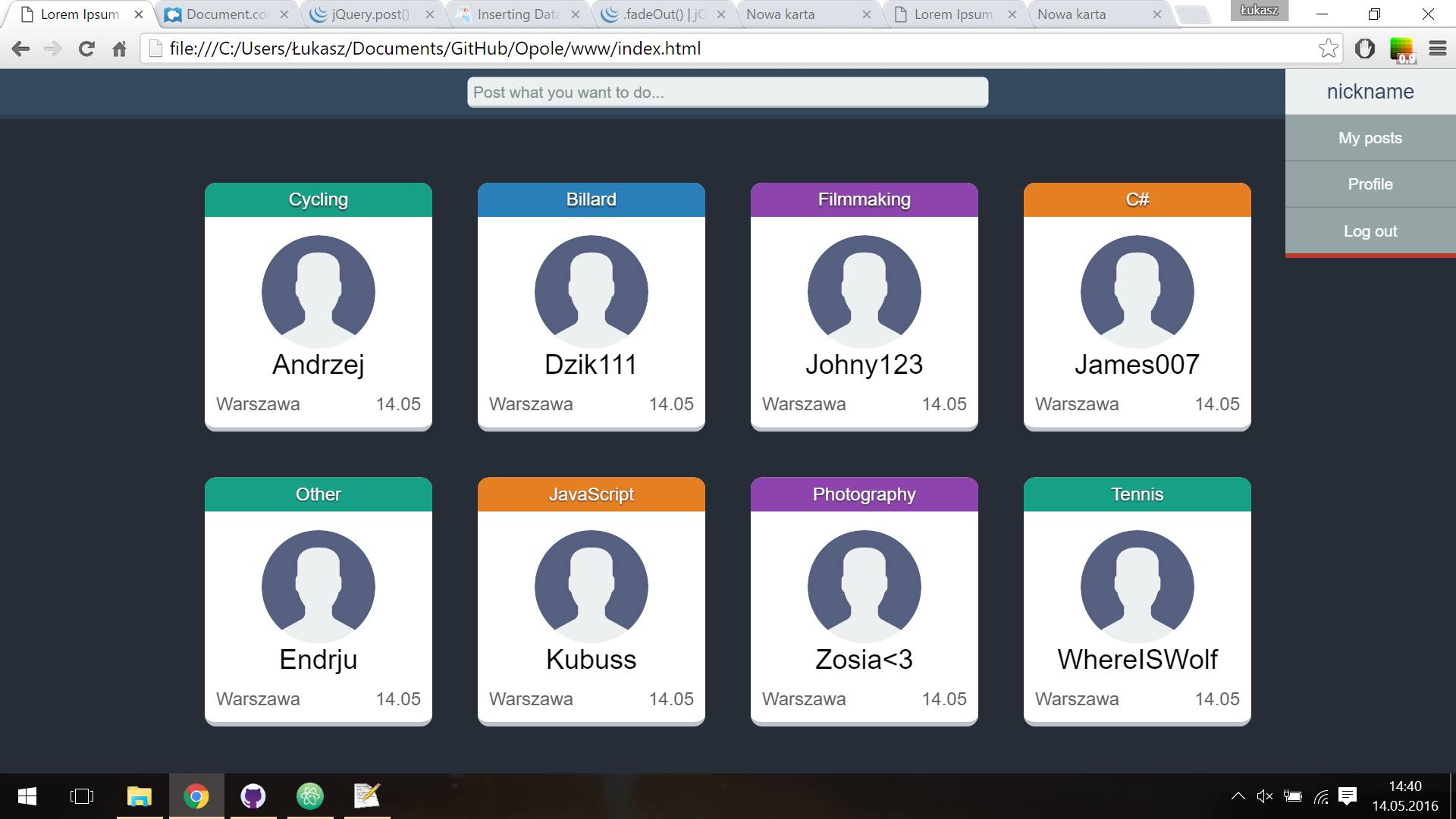Open GitHub Desktop from the taskbar
This screenshot has width=1456, height=819.
(253, 796)
